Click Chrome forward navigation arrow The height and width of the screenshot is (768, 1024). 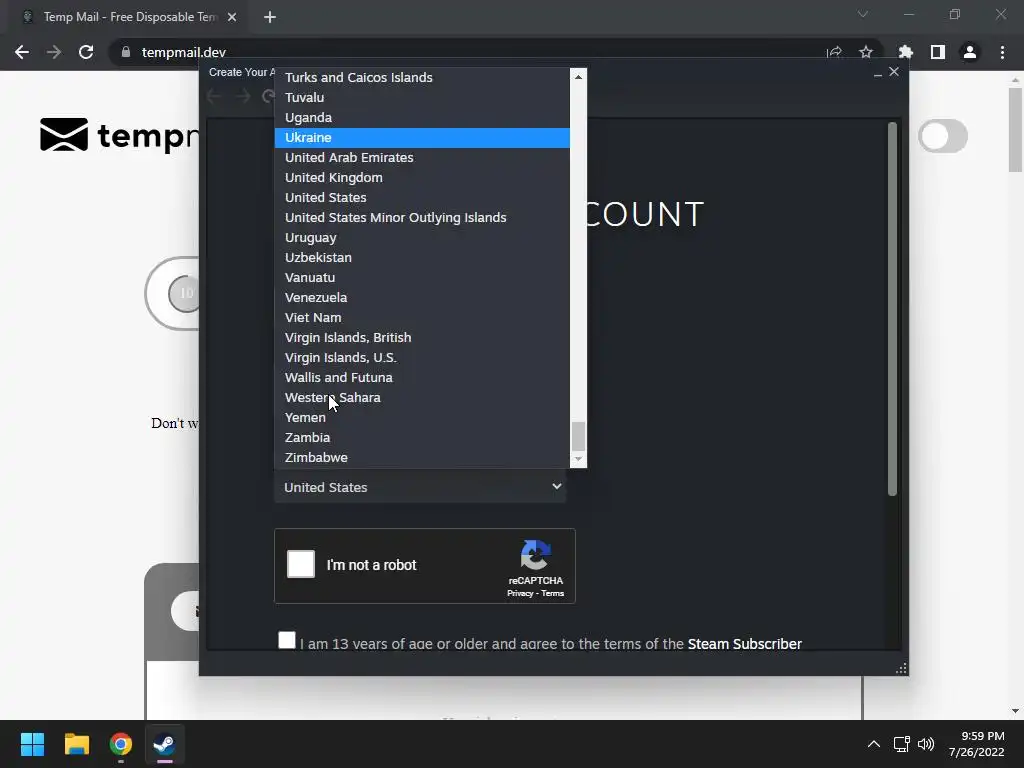pos(54,52)
